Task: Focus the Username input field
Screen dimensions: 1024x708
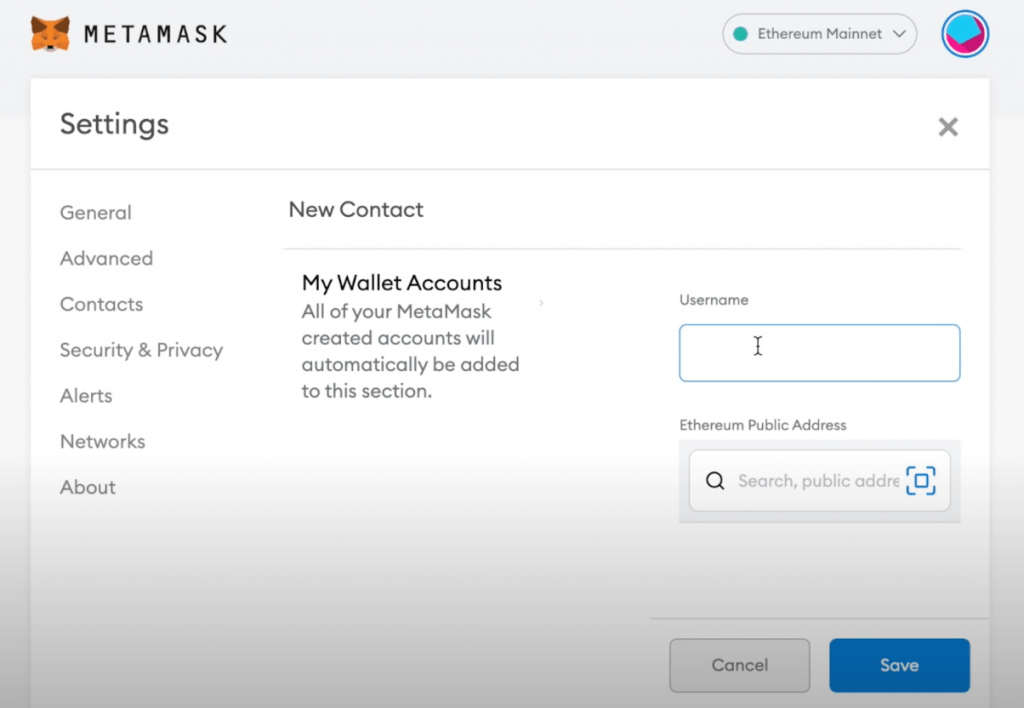Action: [x=820, y=353]
